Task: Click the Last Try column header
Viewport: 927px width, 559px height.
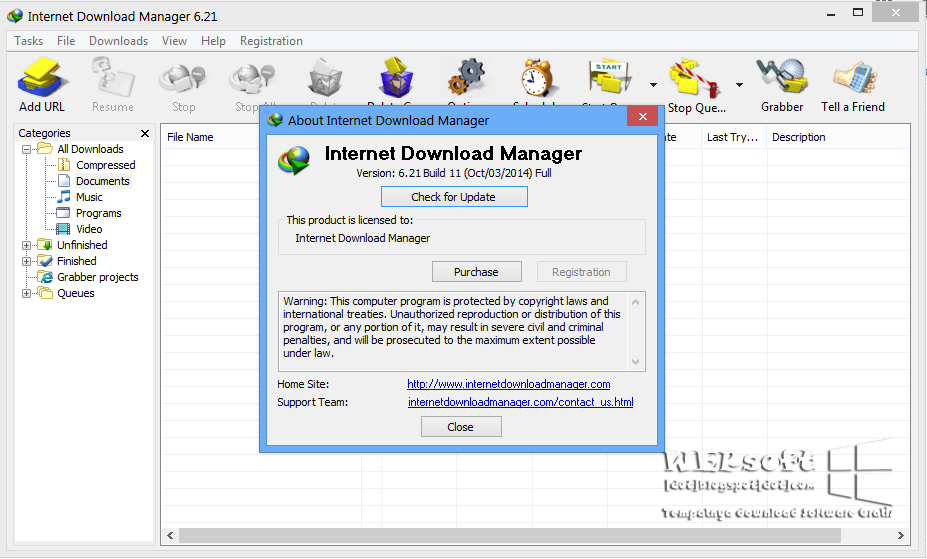Action: point(733,137)
